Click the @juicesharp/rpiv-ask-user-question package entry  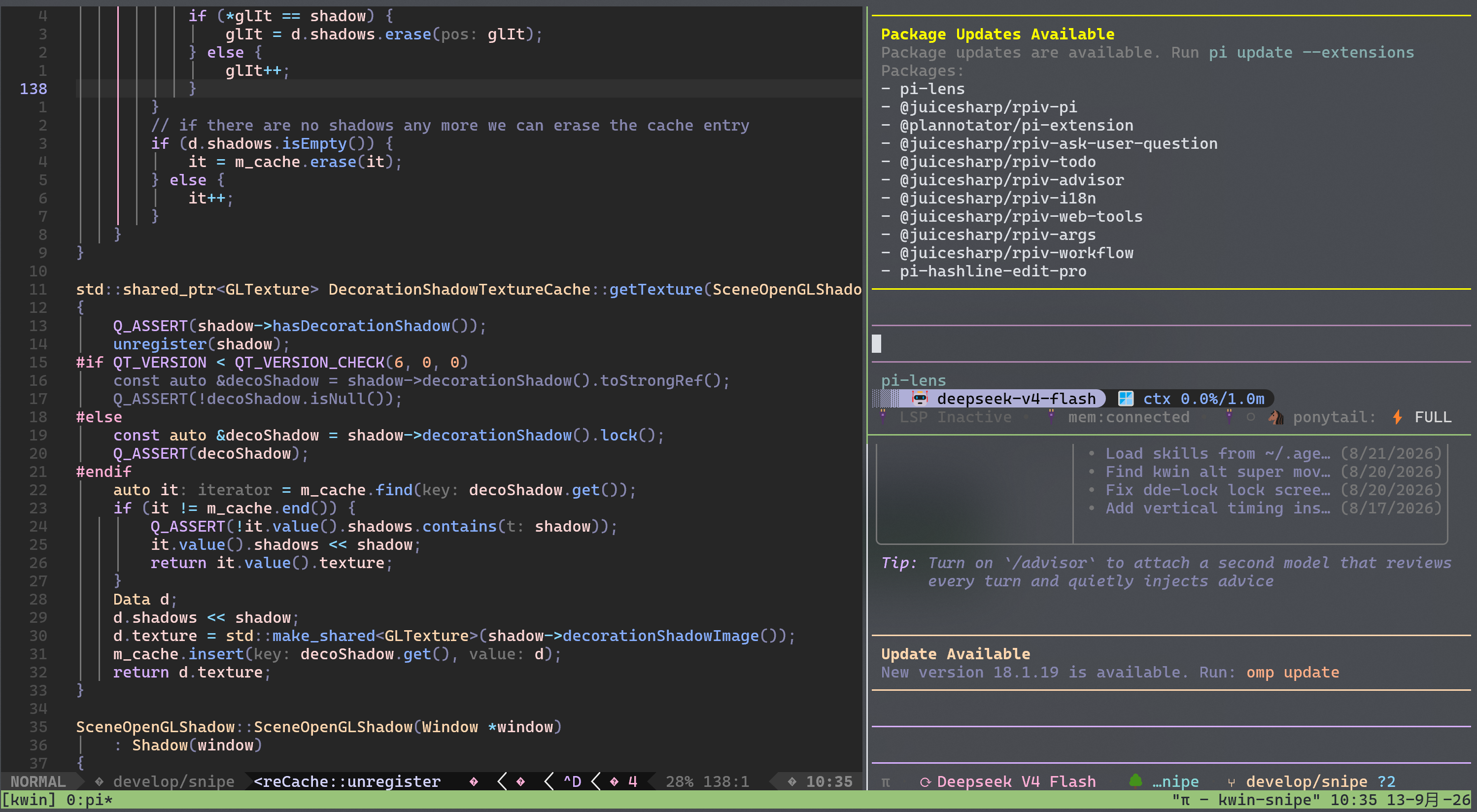(x=1059, y=143)
